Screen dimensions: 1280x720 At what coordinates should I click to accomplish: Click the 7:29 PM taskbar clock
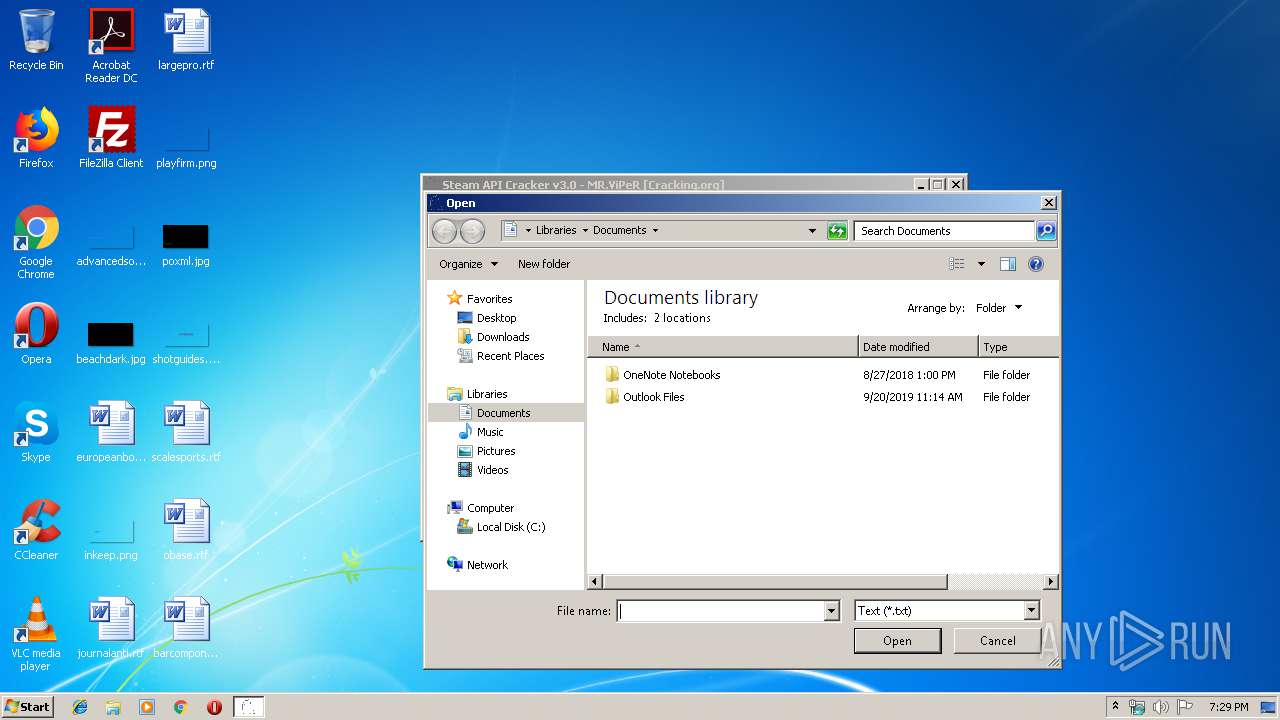[x=1228, y=707]
